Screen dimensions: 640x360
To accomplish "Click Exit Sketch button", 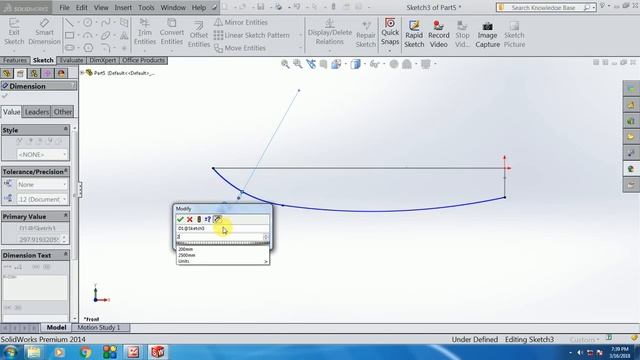I will pyautogui.click(x=14, y=32).
